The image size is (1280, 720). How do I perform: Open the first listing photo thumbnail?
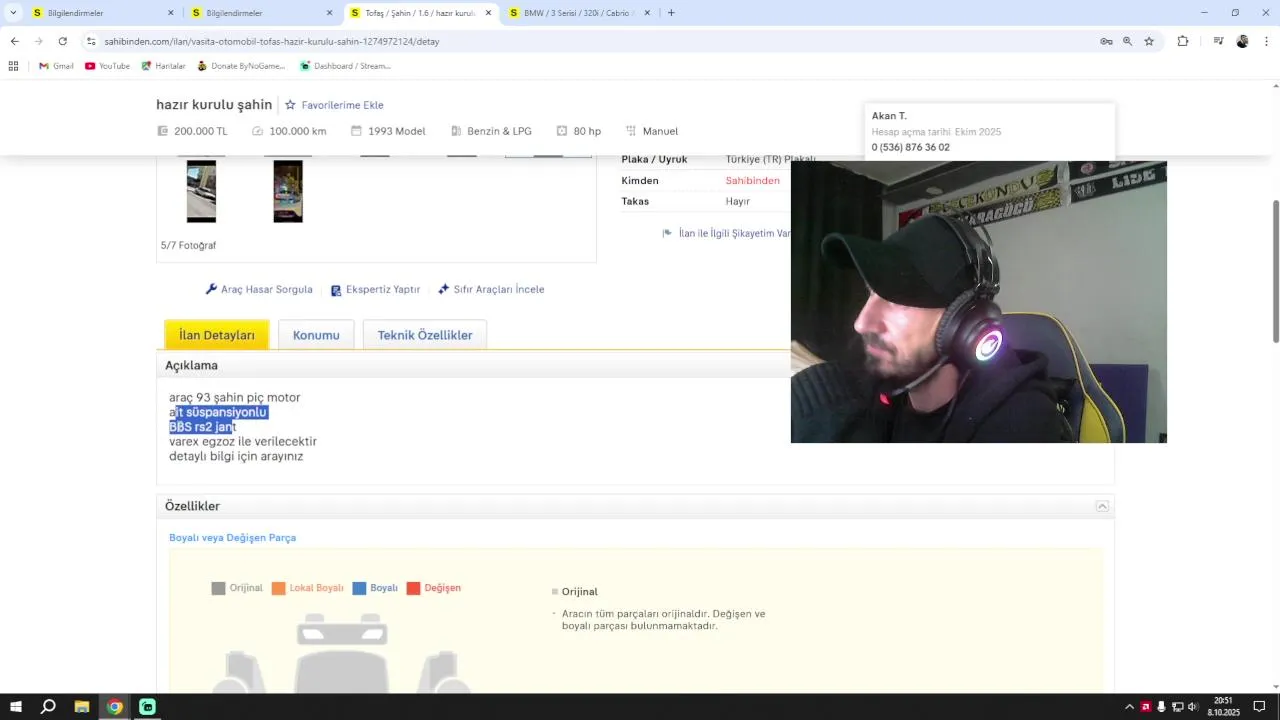pos(201,191)
